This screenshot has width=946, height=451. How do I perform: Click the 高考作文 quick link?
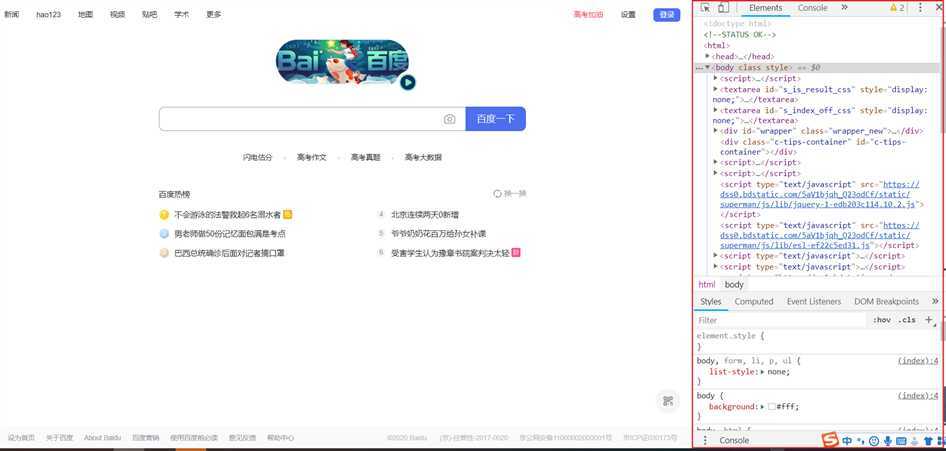[311, 157]
